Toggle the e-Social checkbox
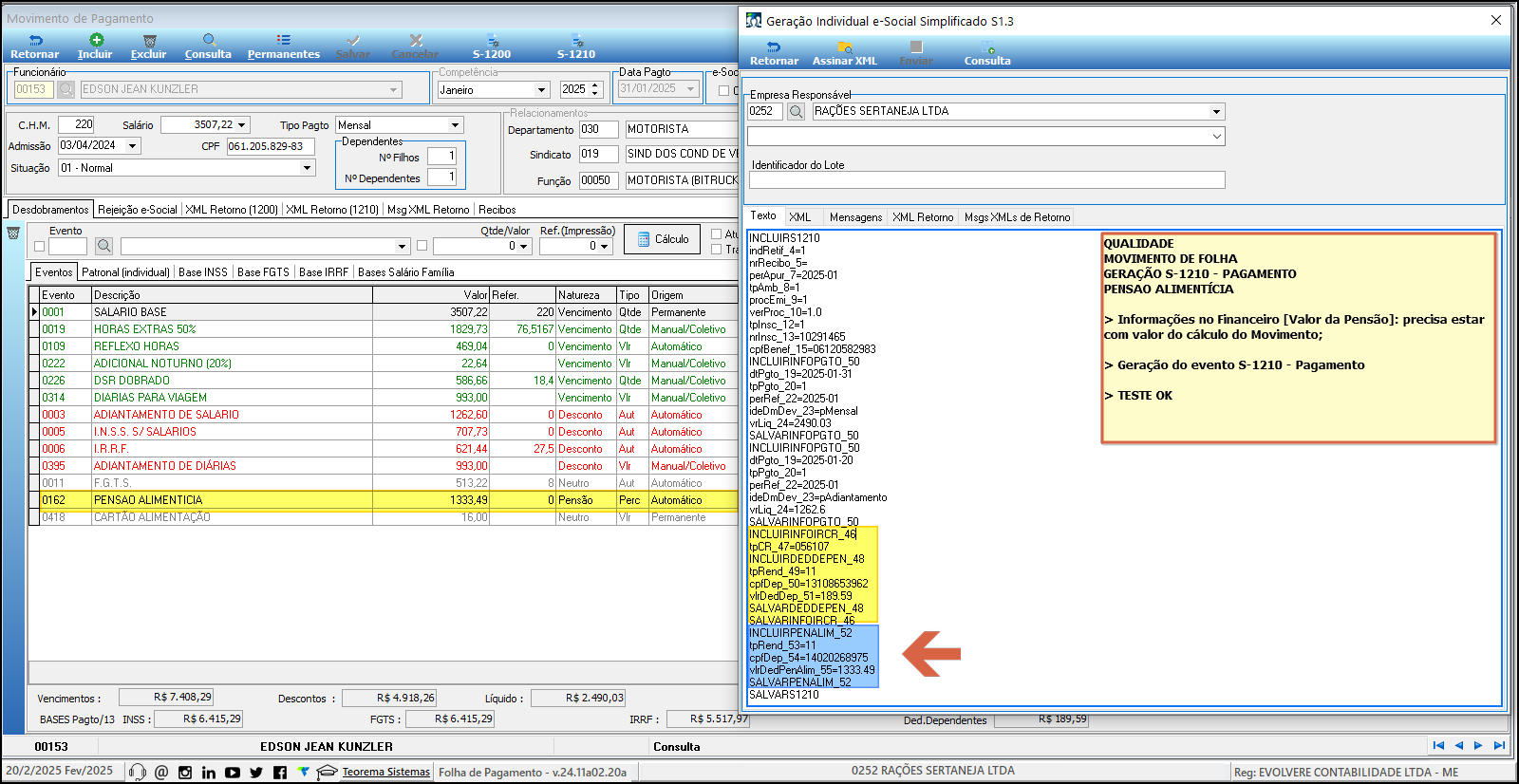 pyautogui.click(x=723, y=90)
